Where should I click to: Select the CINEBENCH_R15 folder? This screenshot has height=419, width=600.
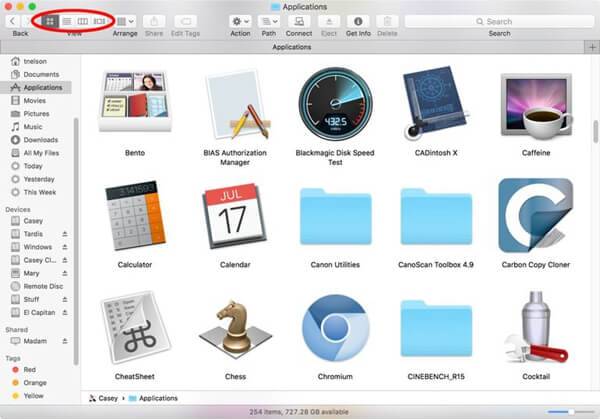pos(436,328)
